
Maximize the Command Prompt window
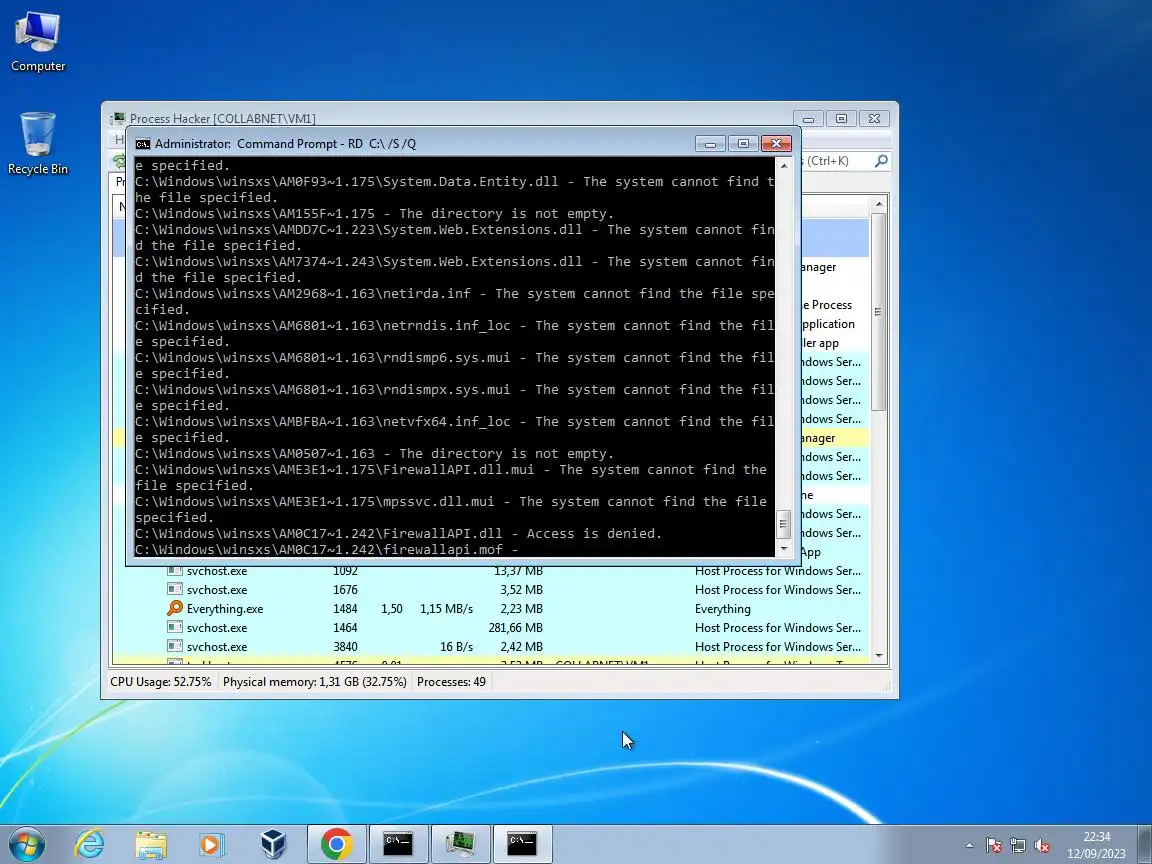click(x=744, y=143)
